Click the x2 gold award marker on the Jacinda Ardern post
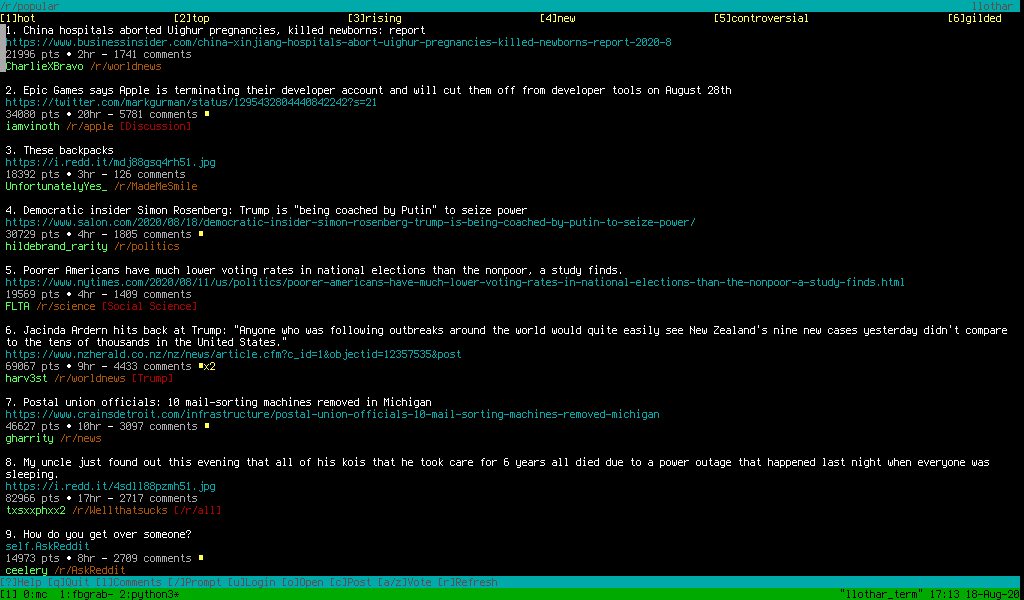Image resolution: width=1024 pixels, height=600 pixels. click(x=207, y=366)
